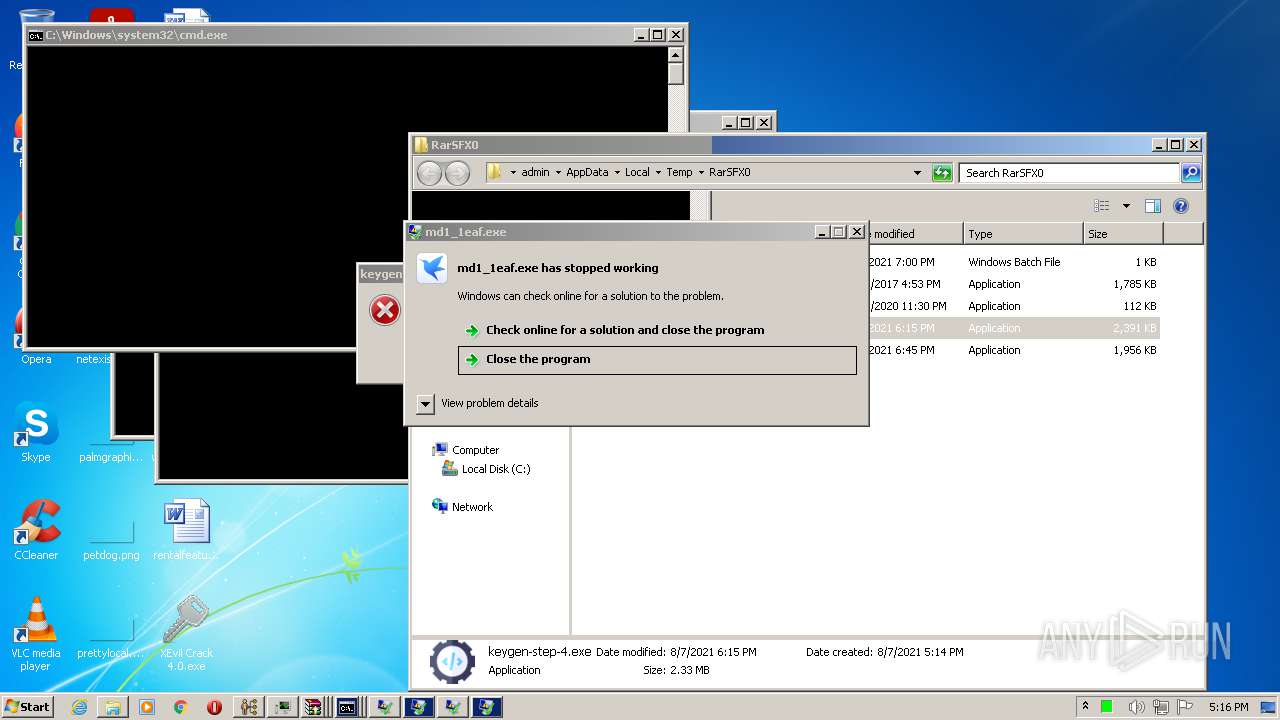Click the green square tray icon

[1107, 707]
